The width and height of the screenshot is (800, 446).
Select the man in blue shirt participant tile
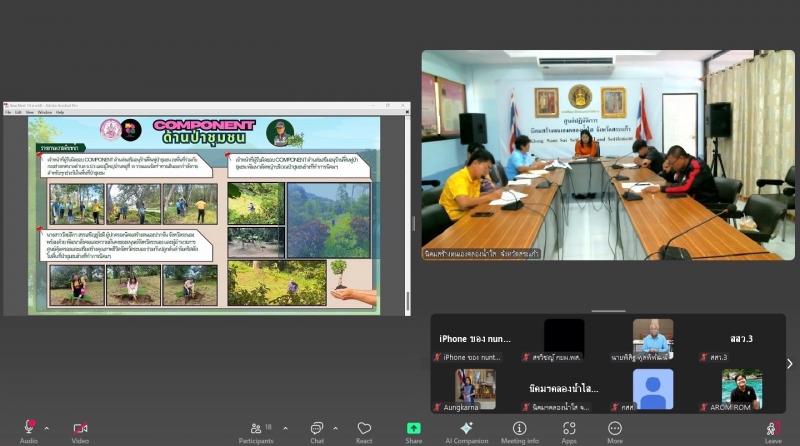[653, 340]
